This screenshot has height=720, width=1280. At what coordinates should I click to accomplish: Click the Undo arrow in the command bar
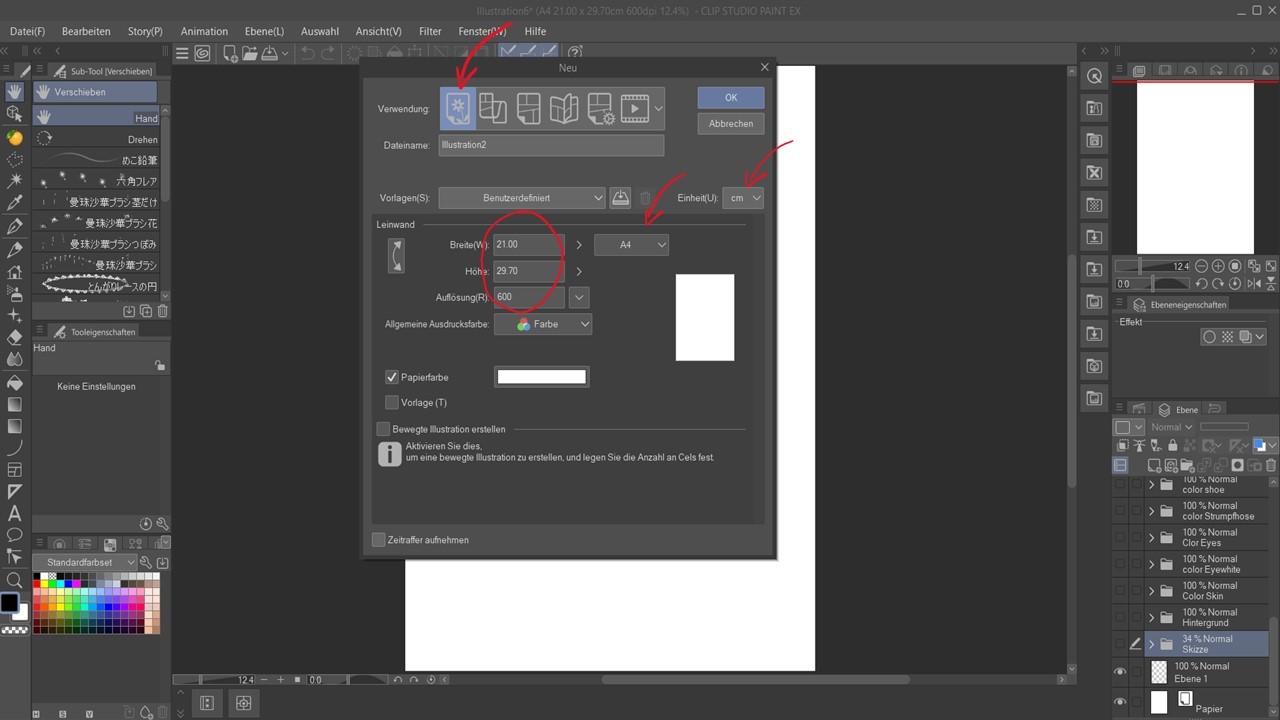point(307,53)
